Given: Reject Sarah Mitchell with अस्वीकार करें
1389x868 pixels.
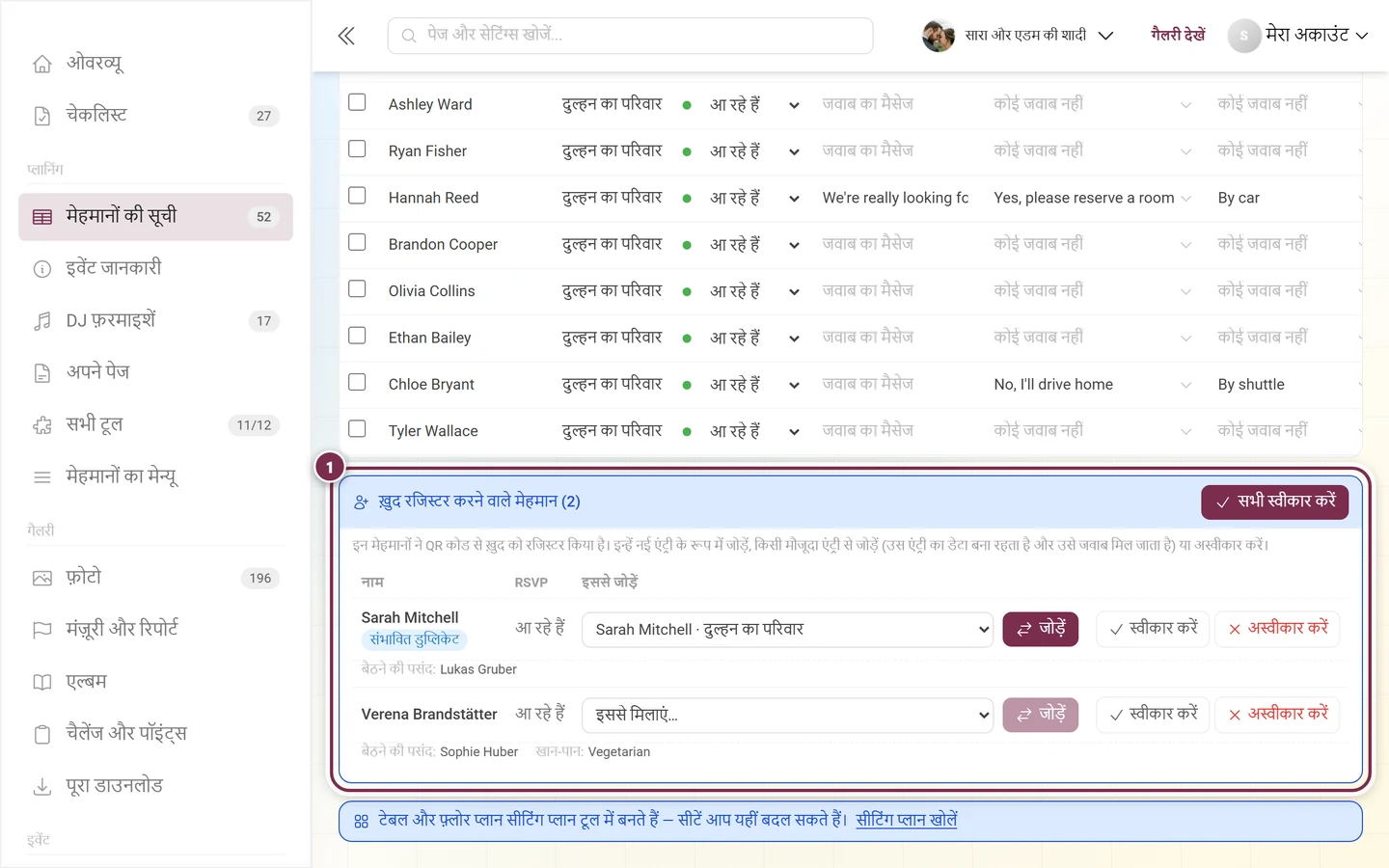Looking at the screenshot, I should pos(1277,629).
